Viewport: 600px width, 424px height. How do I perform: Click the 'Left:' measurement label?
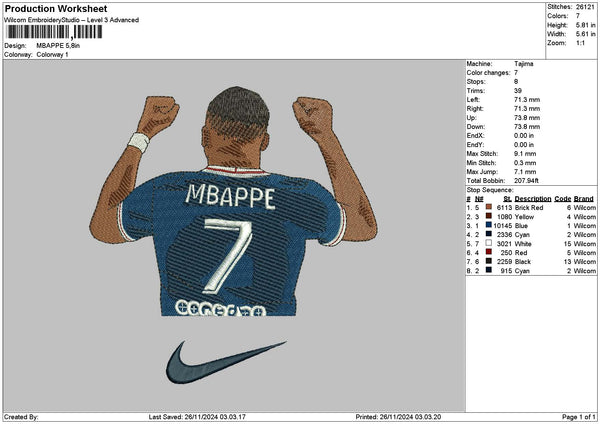click(x=473, y=99)
